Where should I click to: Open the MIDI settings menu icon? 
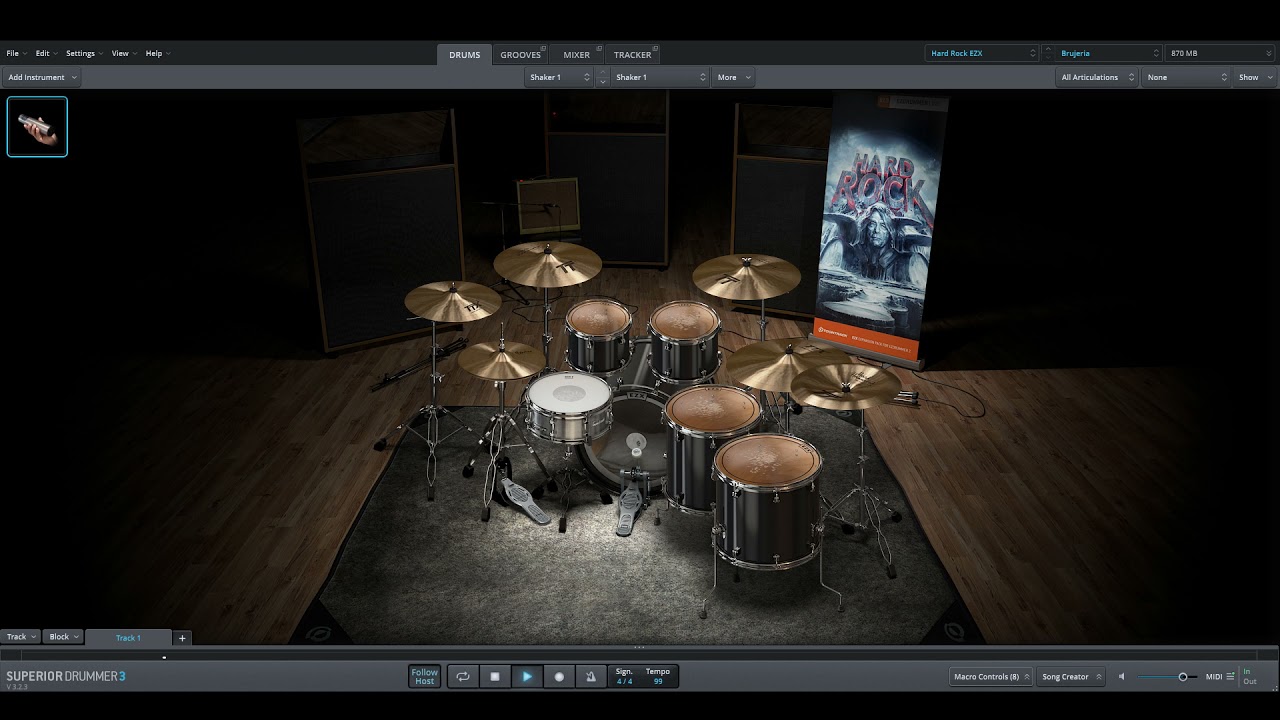(x=1230, y=677)
